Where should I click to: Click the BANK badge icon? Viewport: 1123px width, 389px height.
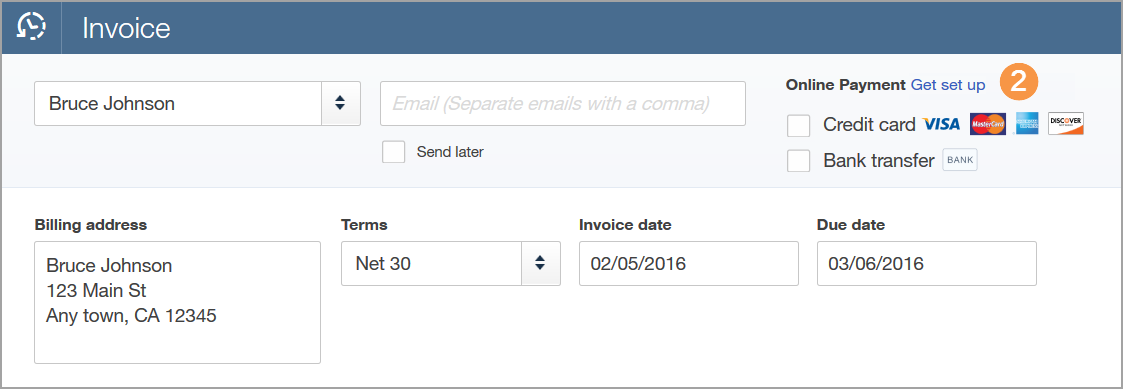960,160
